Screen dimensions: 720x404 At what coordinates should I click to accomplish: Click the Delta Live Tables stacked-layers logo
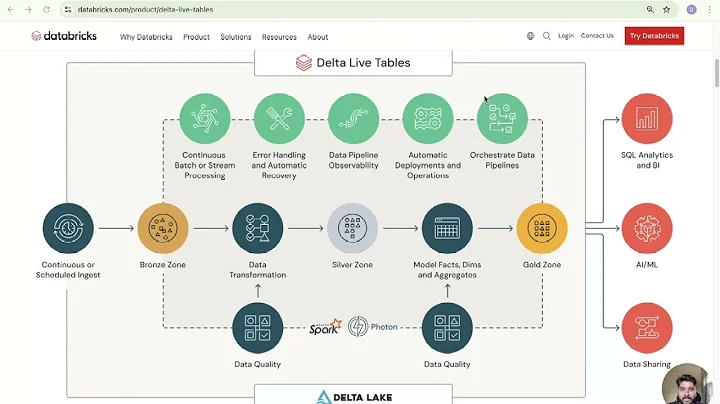304,62
